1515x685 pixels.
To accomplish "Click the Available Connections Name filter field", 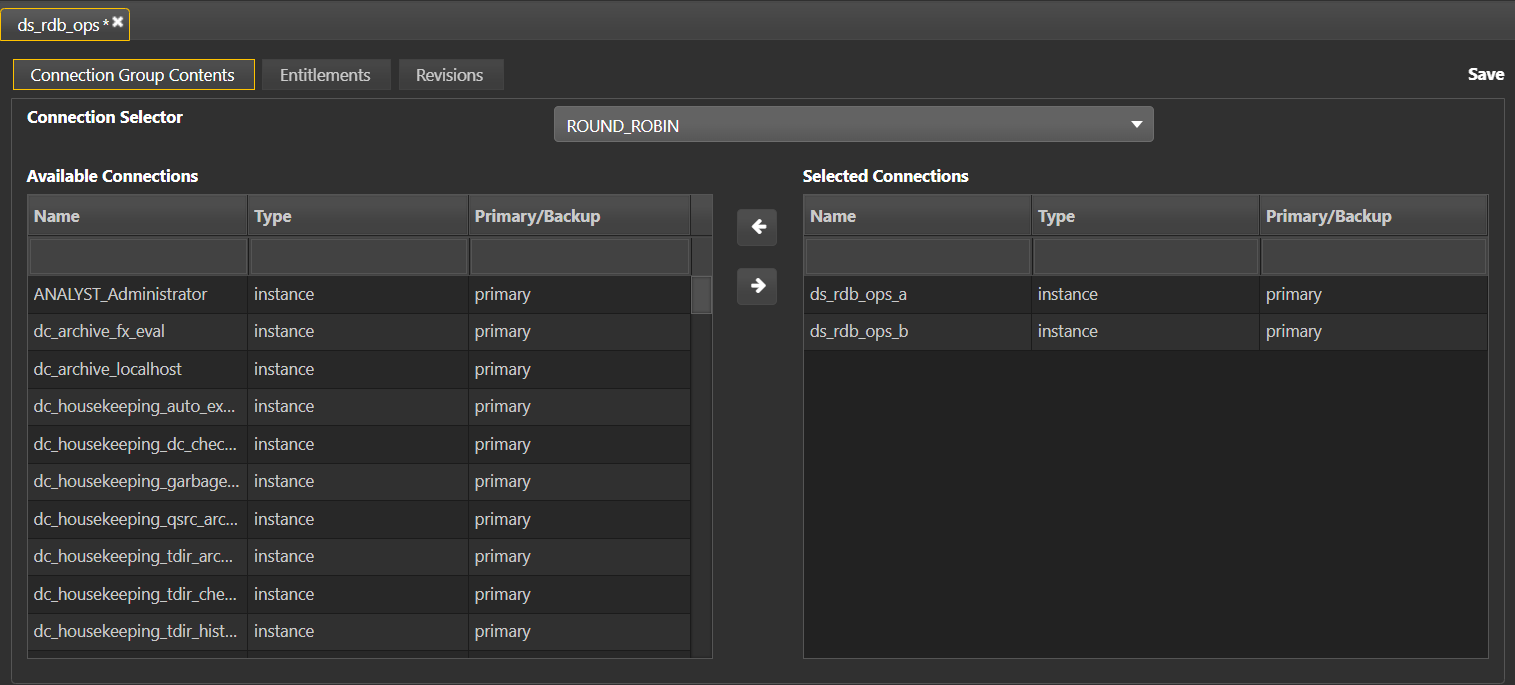I will [138, 256].
